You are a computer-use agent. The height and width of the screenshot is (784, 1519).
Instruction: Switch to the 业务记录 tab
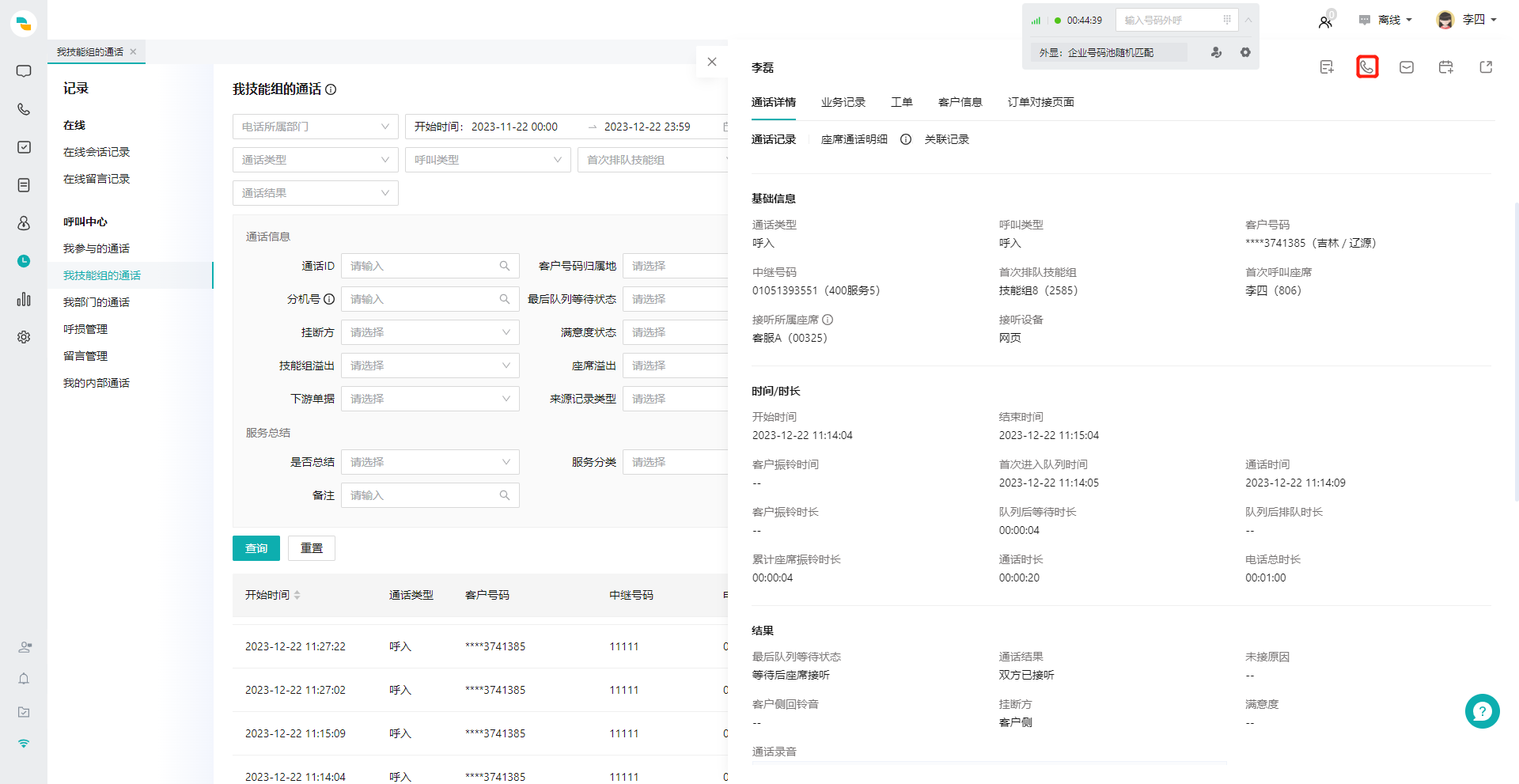843,102
